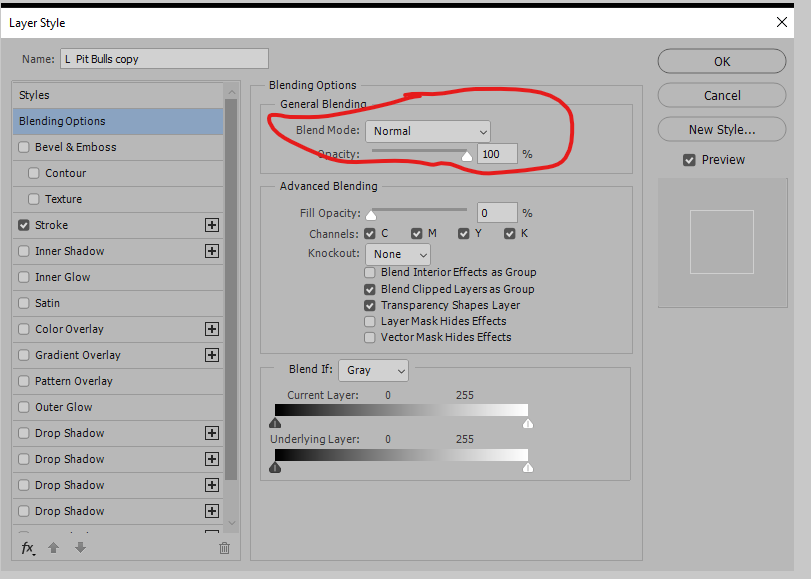Click the trash icon to delete an effect
The width and height of the screenshot is (811, 579).
click(x=224, y=548)
